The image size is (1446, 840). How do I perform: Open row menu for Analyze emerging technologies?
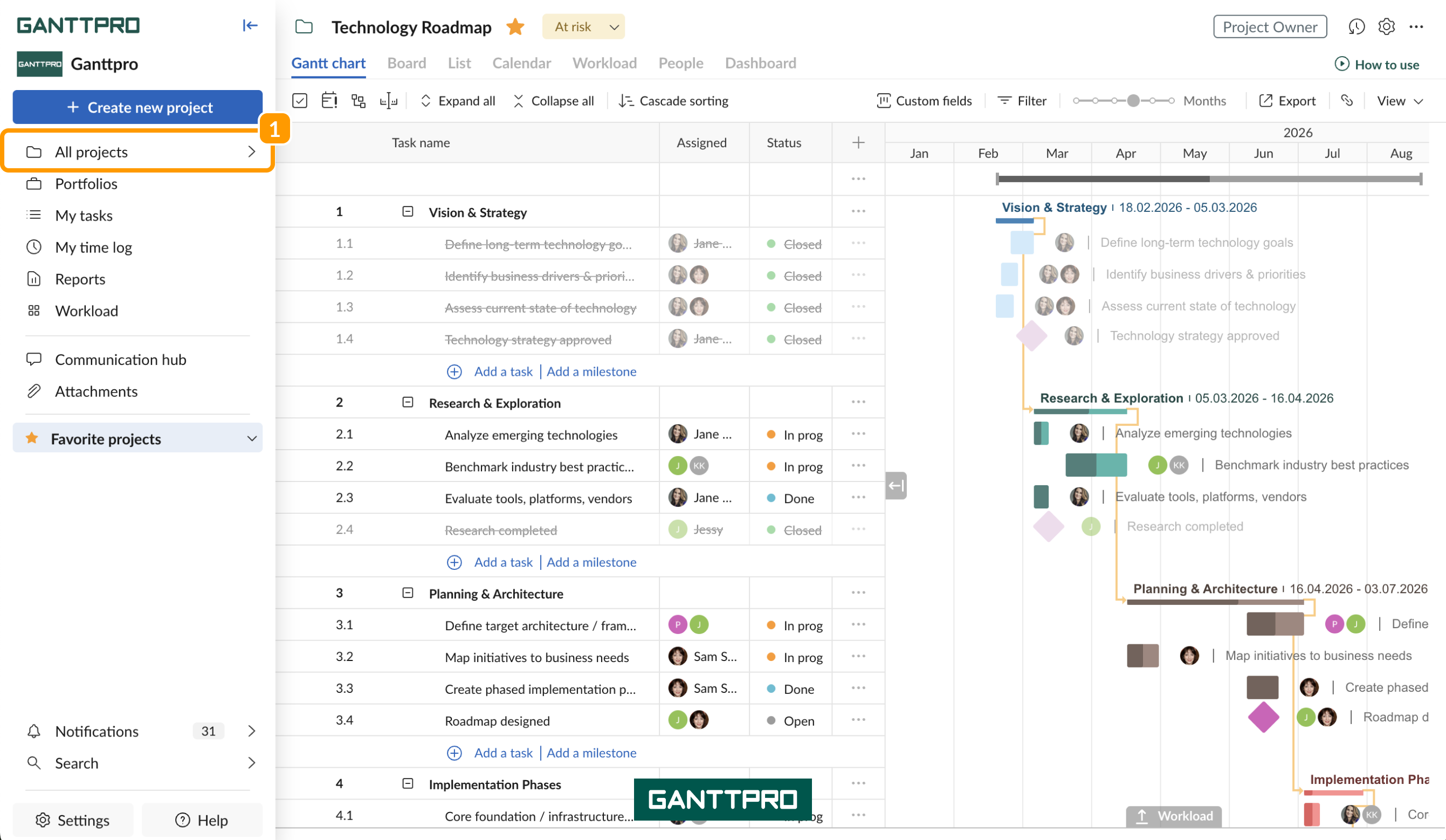[x=858, y=434]
